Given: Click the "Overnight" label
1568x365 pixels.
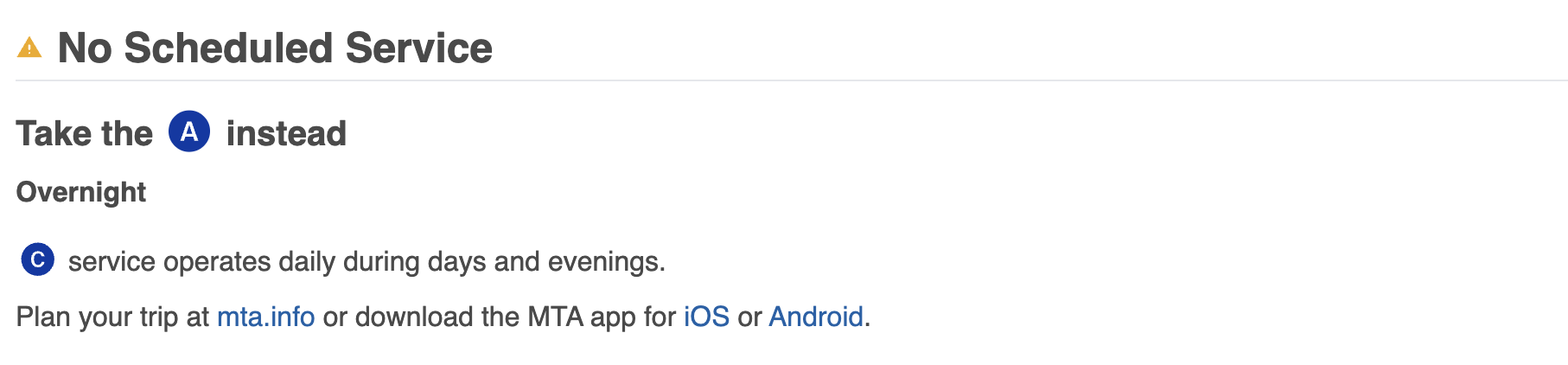Looking at the screenshot, I should coord(81,192).
